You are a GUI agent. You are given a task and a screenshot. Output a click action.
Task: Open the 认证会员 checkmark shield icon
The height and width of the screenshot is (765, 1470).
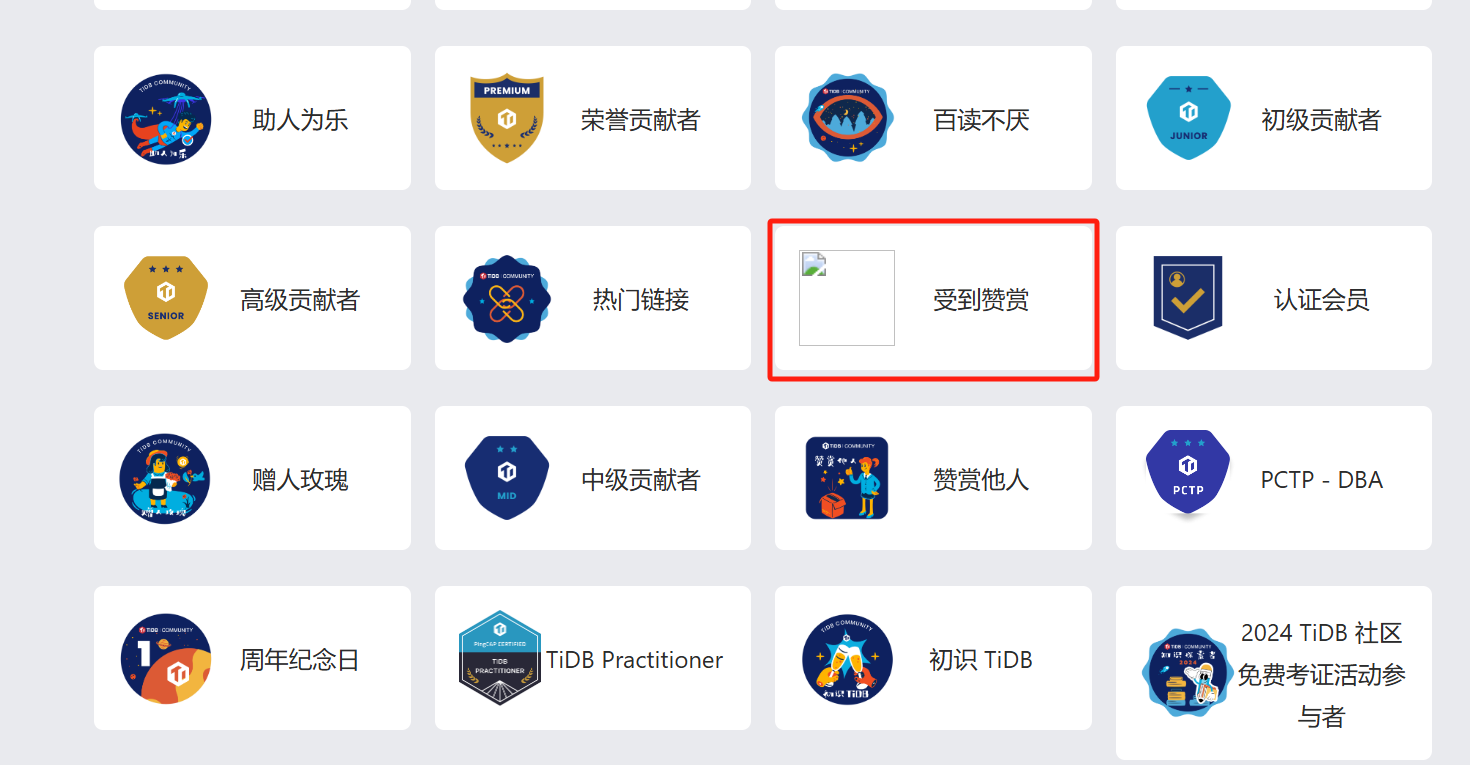click(x=1188, y=298)
